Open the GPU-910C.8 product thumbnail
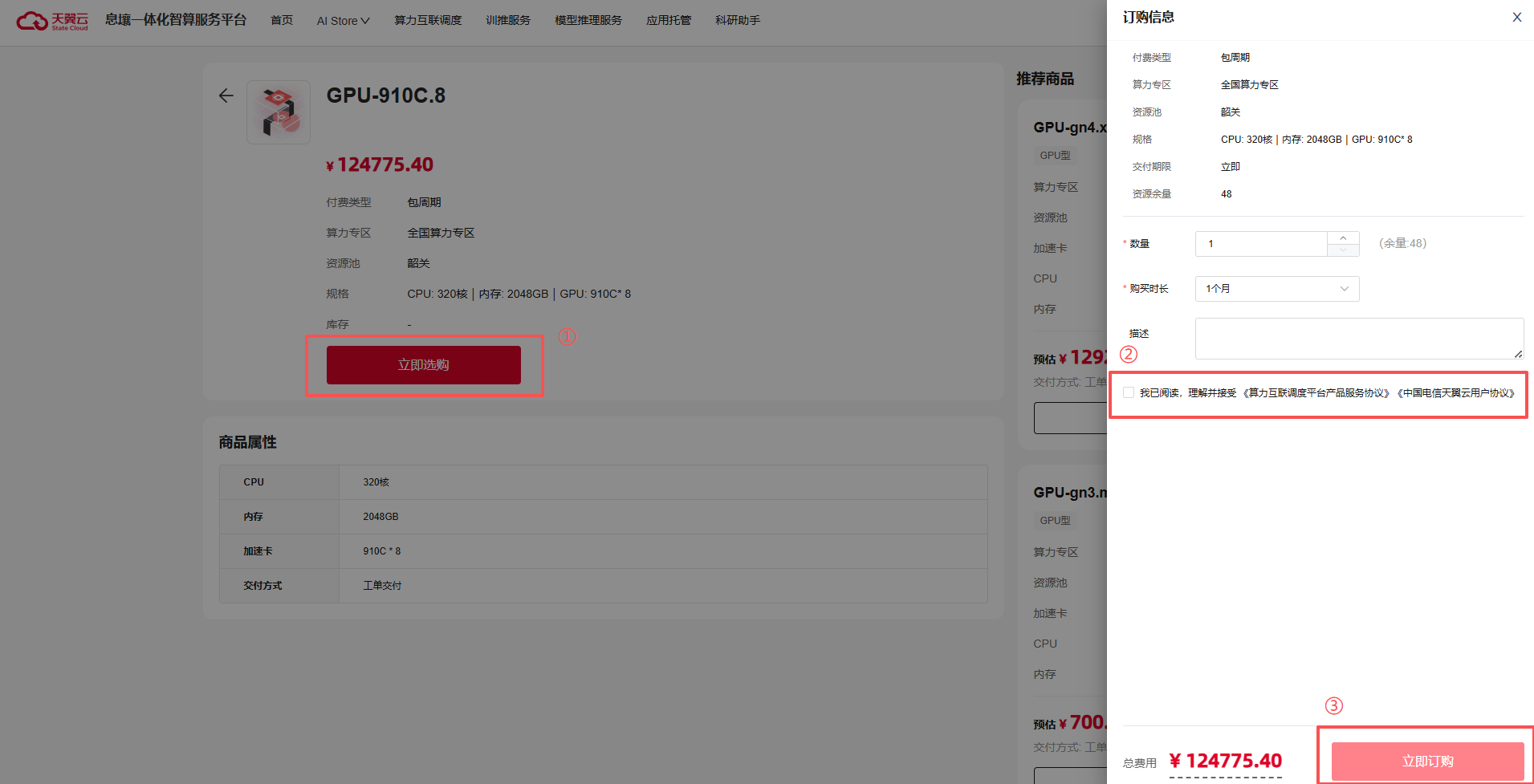This screenshot has width=1534, height=784. tap(279, 112)
